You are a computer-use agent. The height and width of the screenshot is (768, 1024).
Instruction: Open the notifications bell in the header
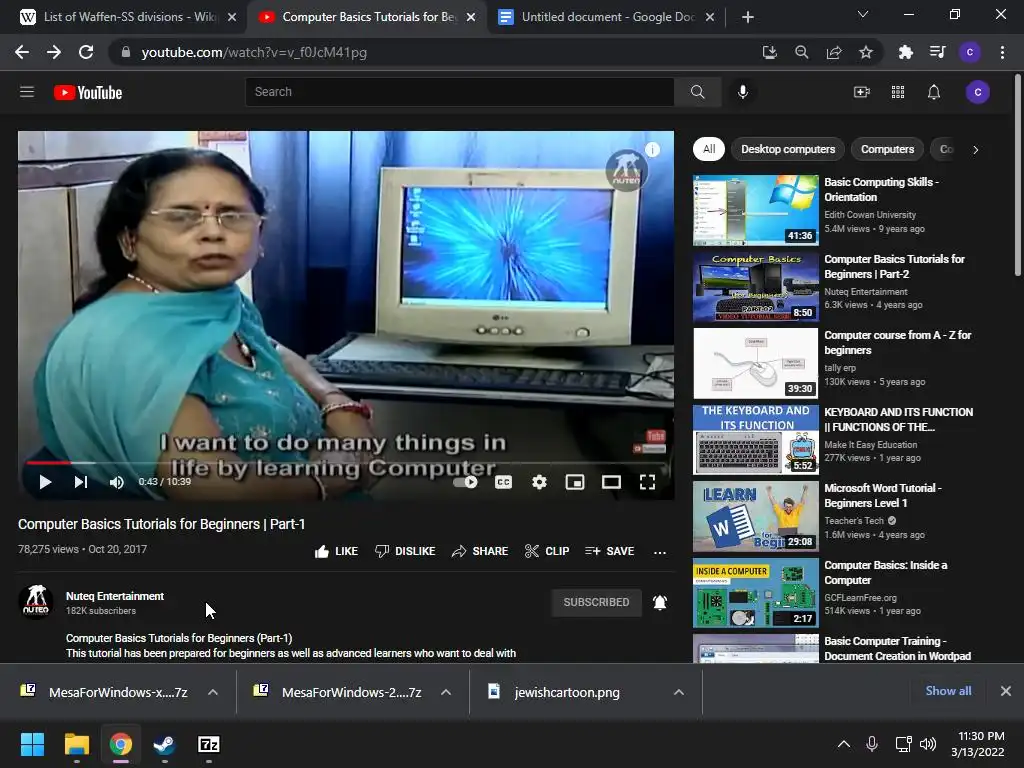click(934, 92)
